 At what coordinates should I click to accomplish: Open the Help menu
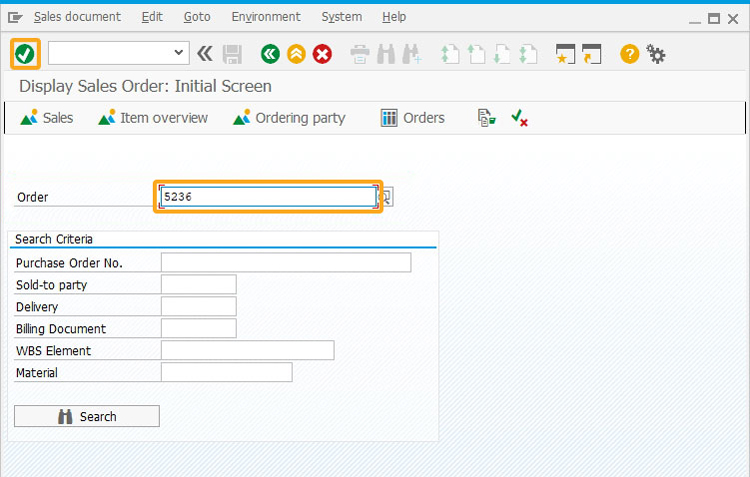pyautogui.click(x=394, y=17)
